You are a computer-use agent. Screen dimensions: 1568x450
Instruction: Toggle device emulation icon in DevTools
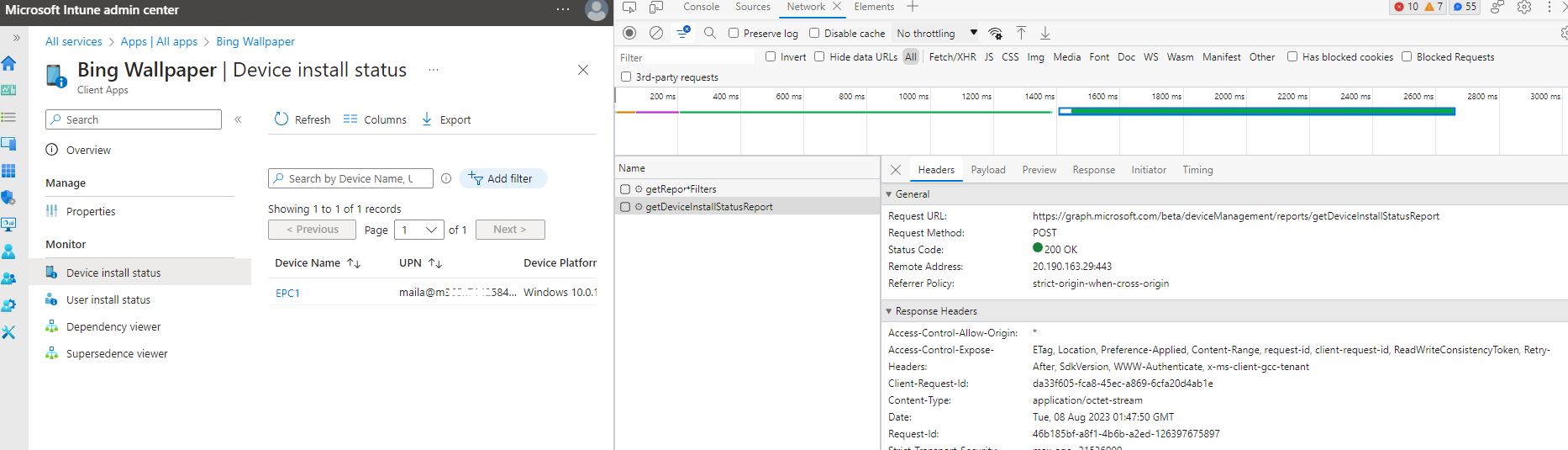pos(656,7)
